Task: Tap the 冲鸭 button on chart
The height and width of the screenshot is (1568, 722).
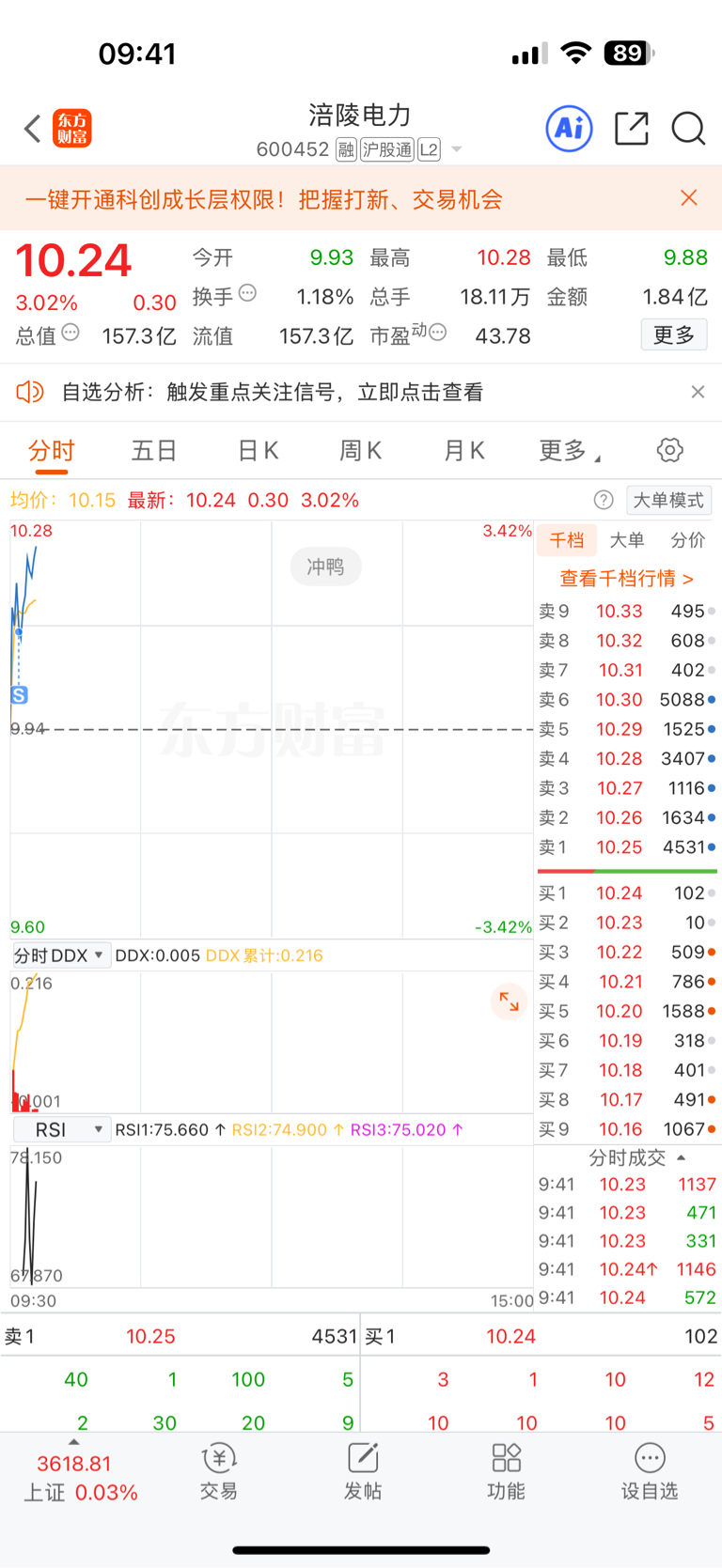Action: coord(325,567)
